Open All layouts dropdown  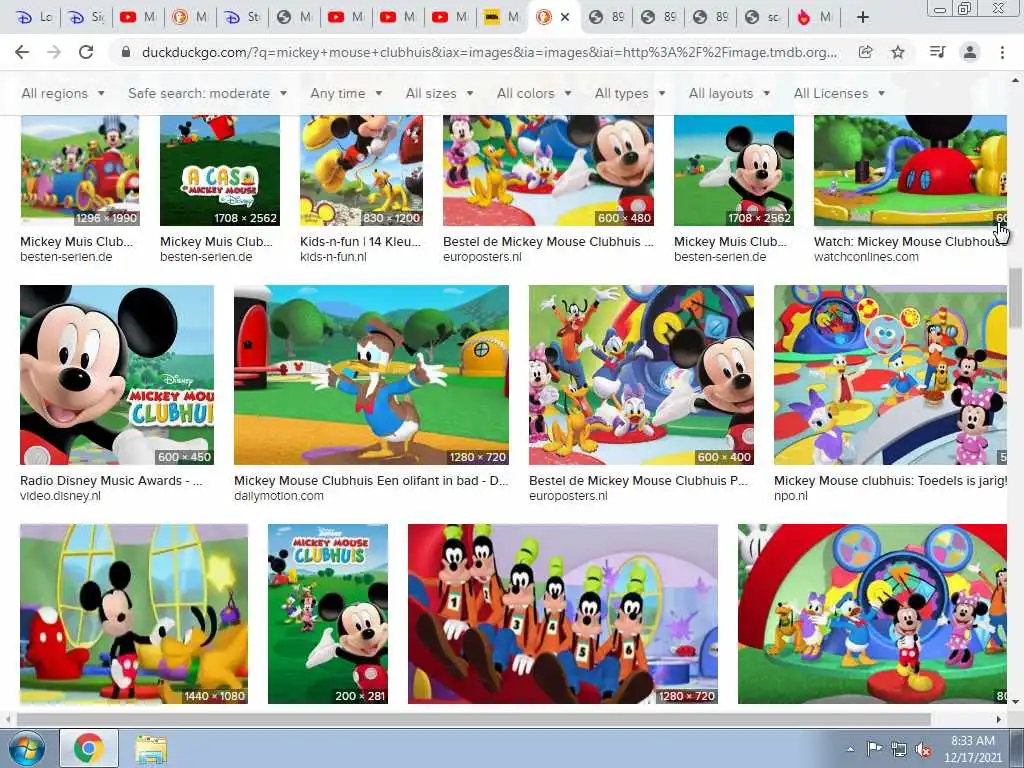[729, 93]
